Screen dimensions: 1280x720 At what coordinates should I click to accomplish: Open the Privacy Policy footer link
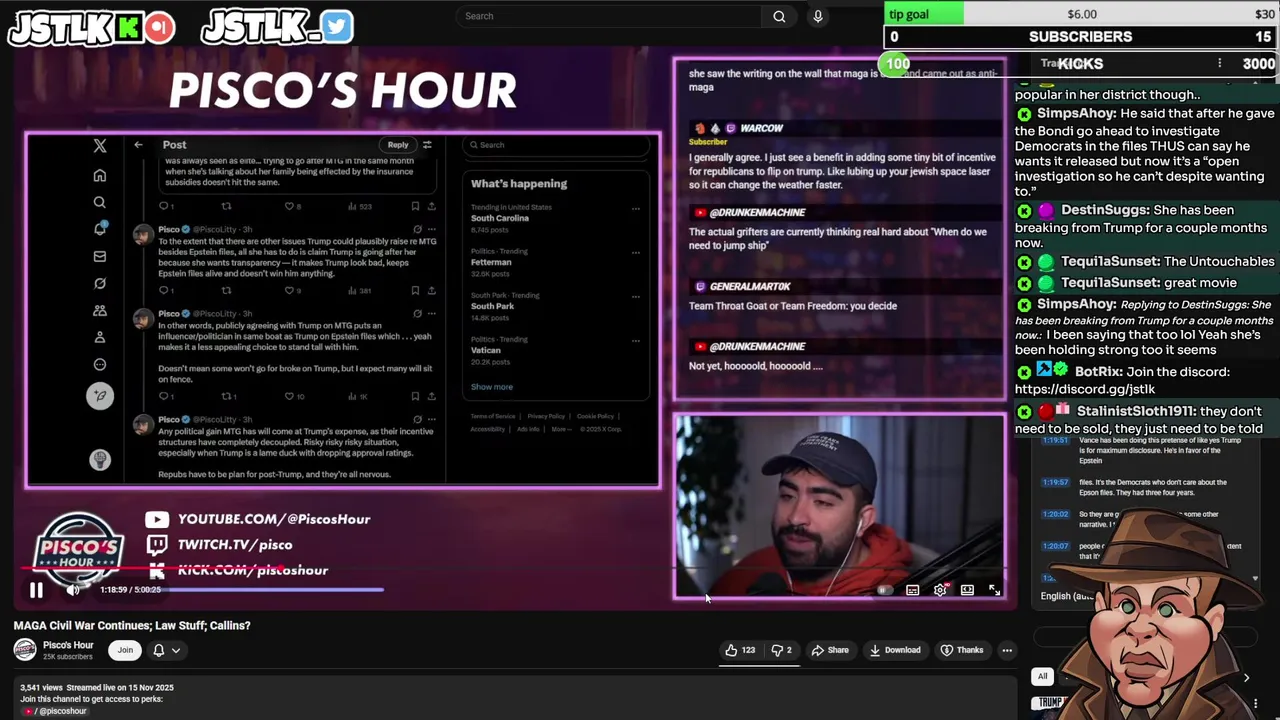546,416
